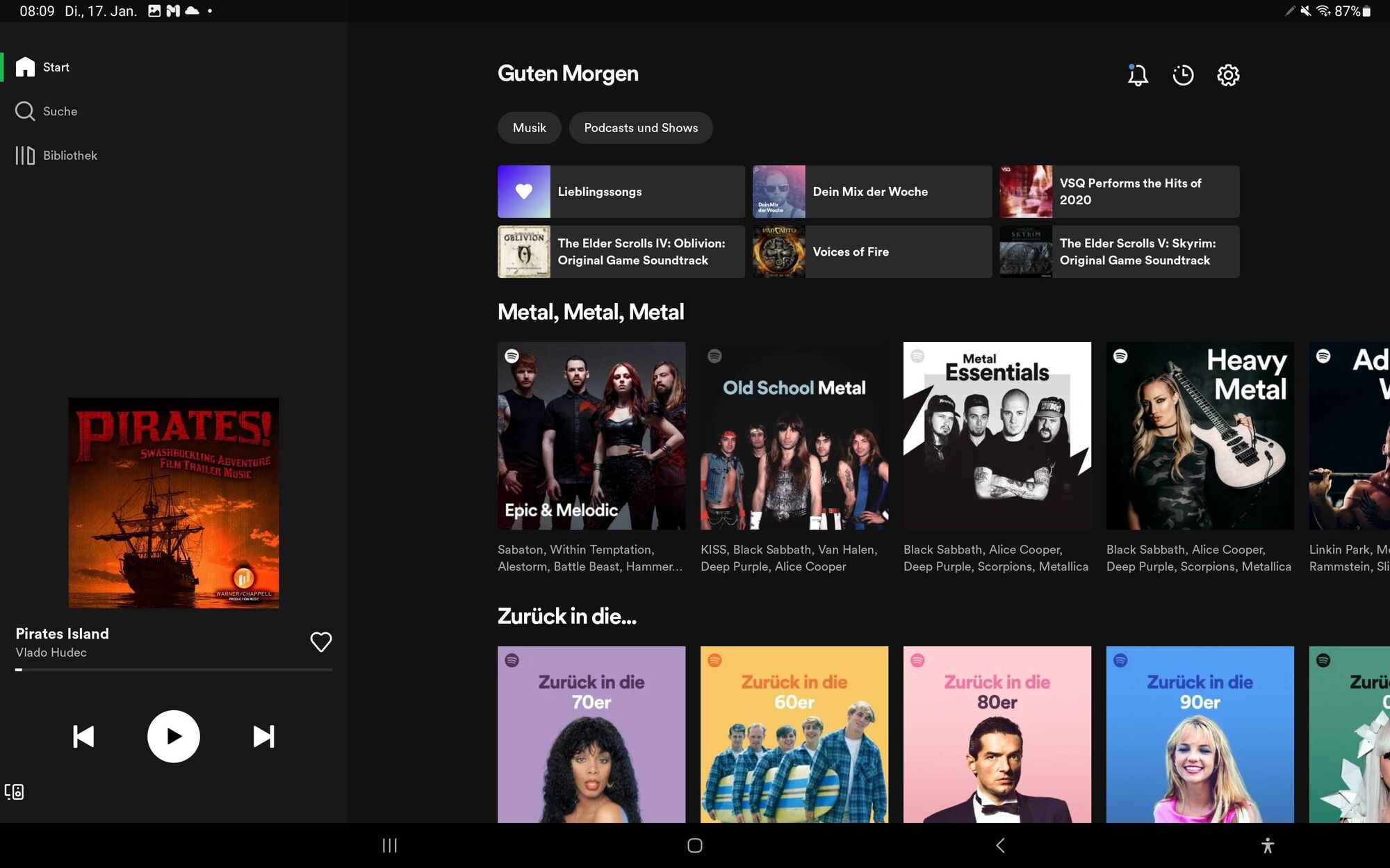Tap the status bar clock 08:09
This screenshot has height=868, width=1390.
point(37,11)
